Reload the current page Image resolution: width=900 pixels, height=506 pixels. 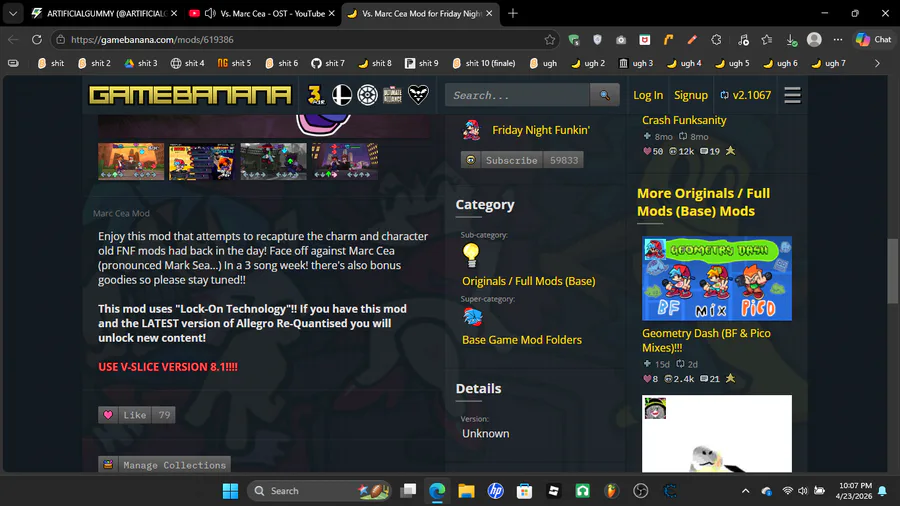pos(37,40)
